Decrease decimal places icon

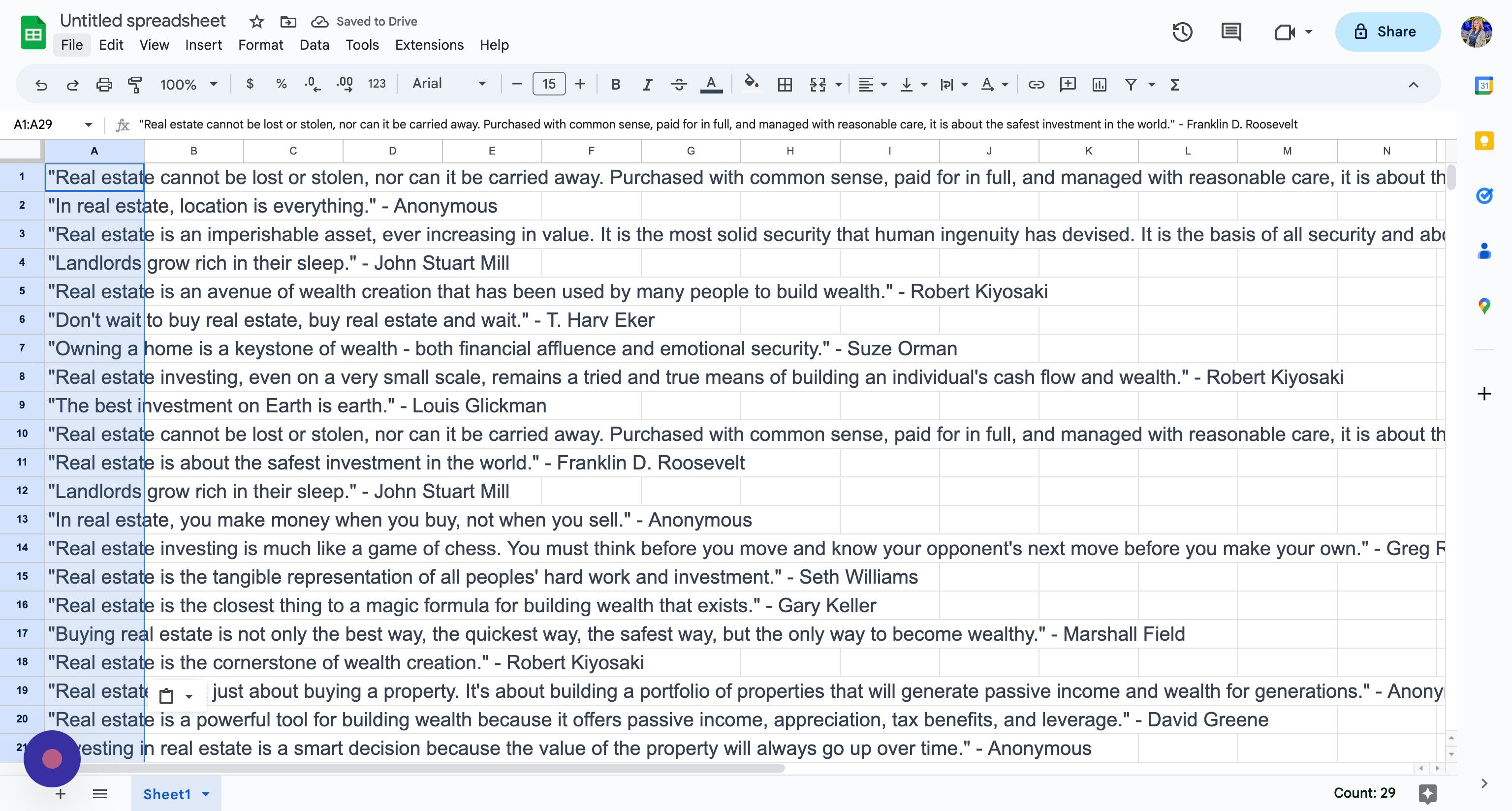tap(312, 84)
